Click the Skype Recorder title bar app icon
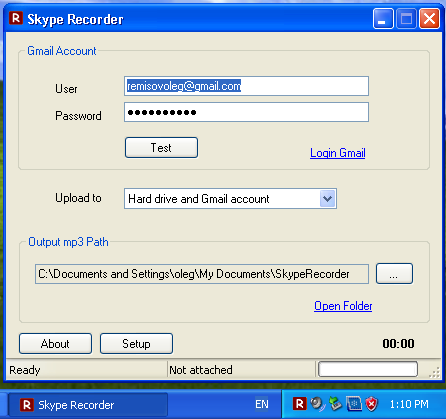This screenshot has height=419, width=446. tap(16, 18)
